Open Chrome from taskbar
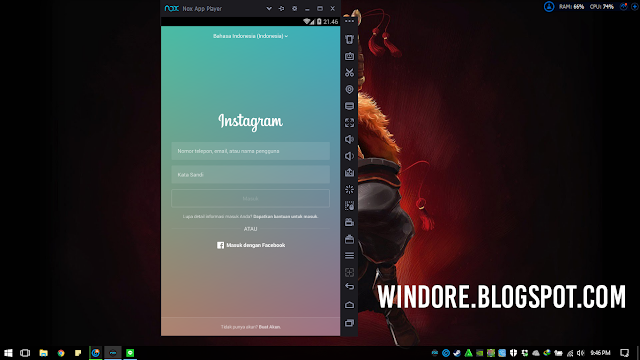640x360 pixels. point(61,353)
